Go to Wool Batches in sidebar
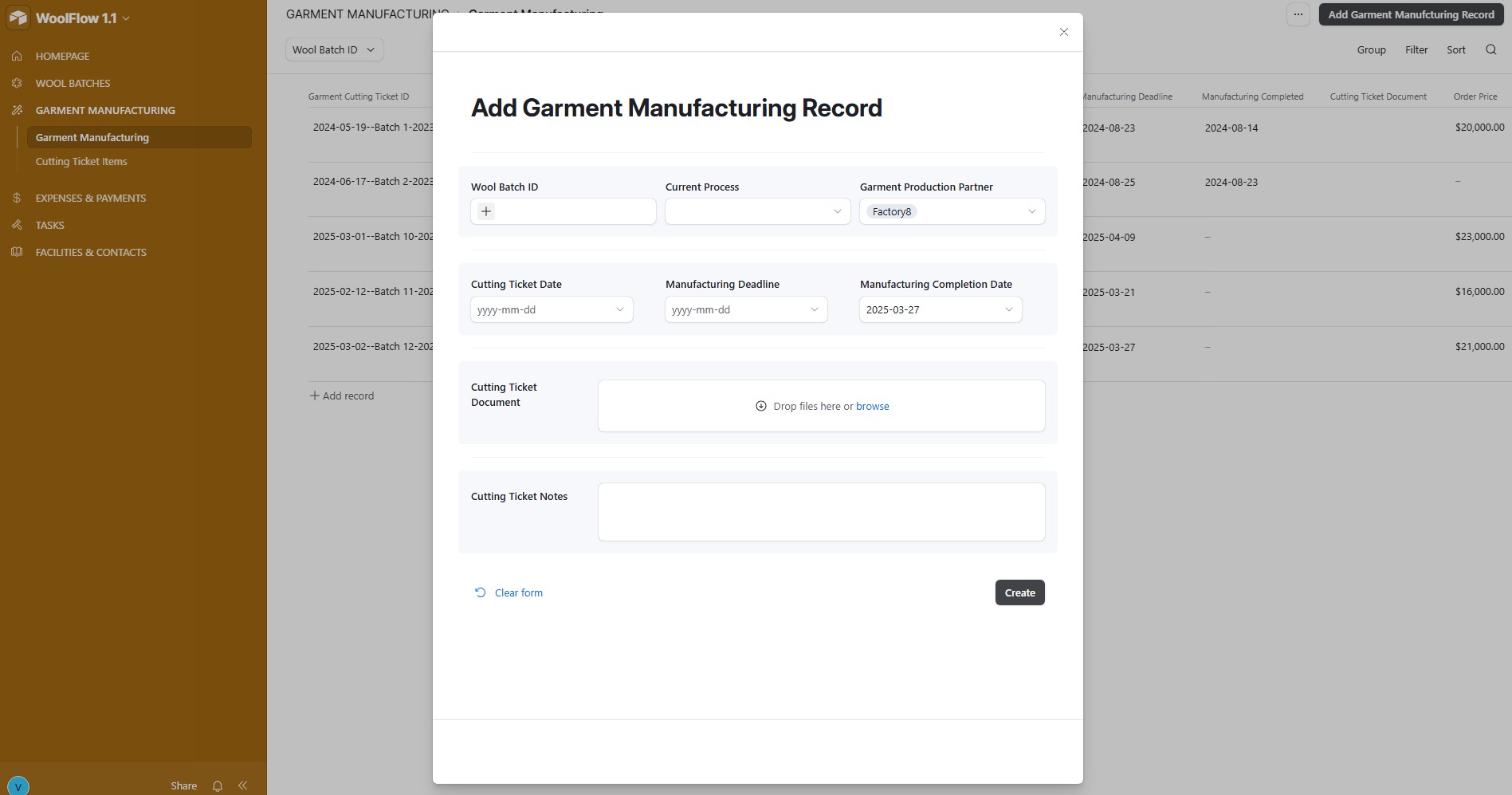1512x795 pixels. pyautogui.click(x=73, y=83)
